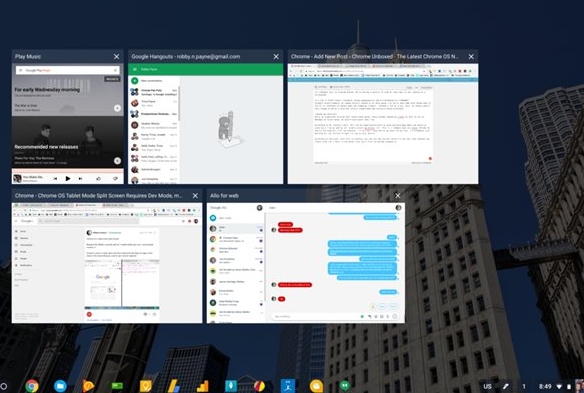Open the green slides-style app on shelf

pos(117,386)
